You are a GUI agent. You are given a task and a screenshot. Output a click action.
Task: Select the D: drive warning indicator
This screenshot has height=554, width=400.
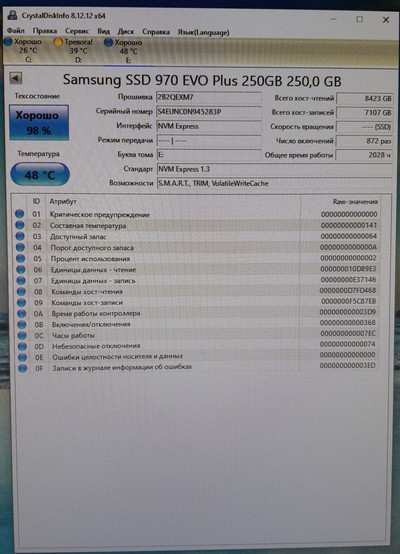(74, 51)
